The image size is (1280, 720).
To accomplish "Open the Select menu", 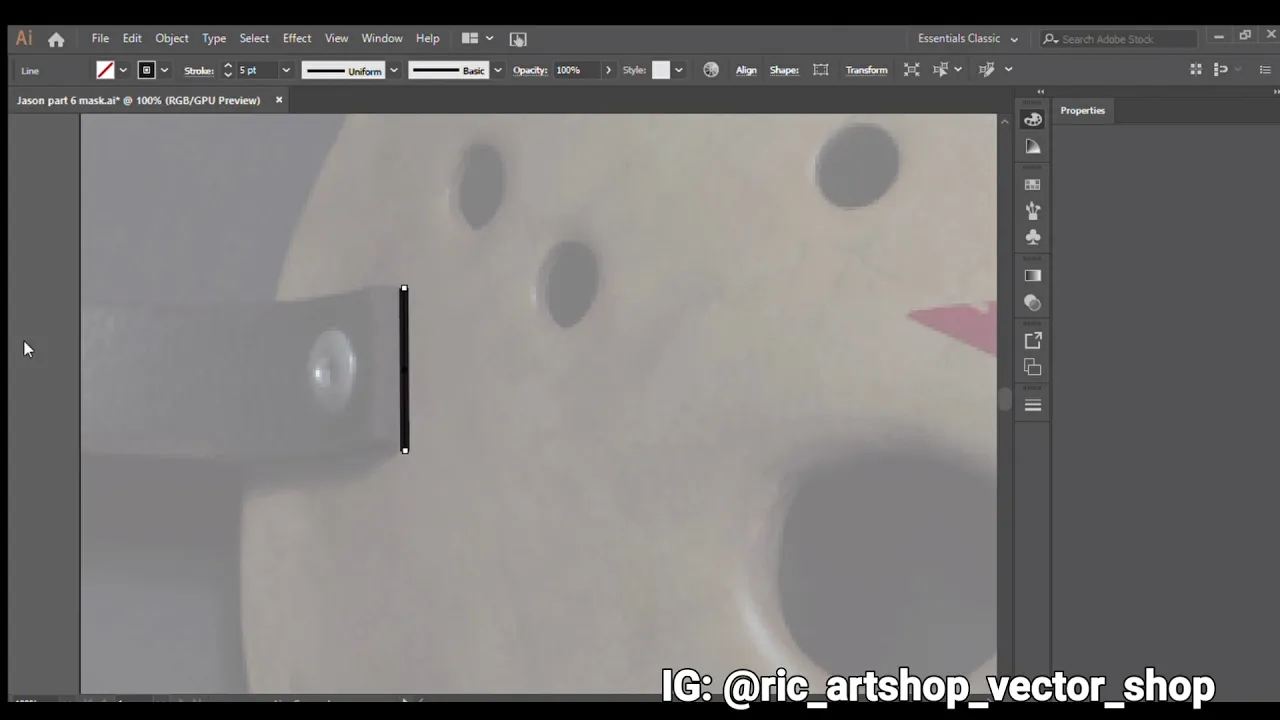I will [254, 38].
